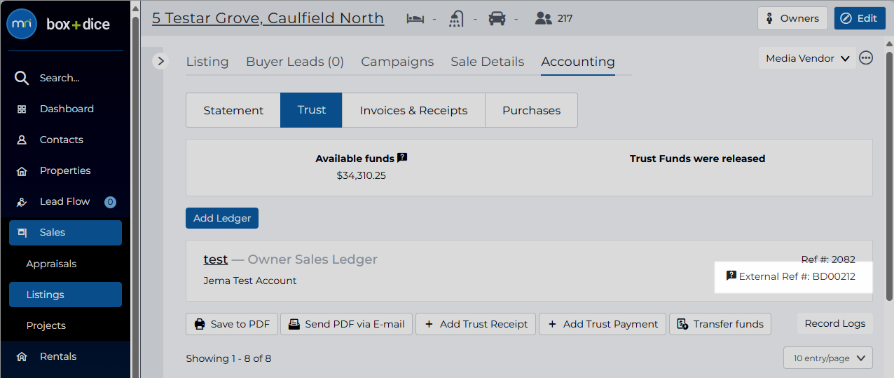Click the Owners button
This screenshot has height=378, width=894.
point(793,18)
